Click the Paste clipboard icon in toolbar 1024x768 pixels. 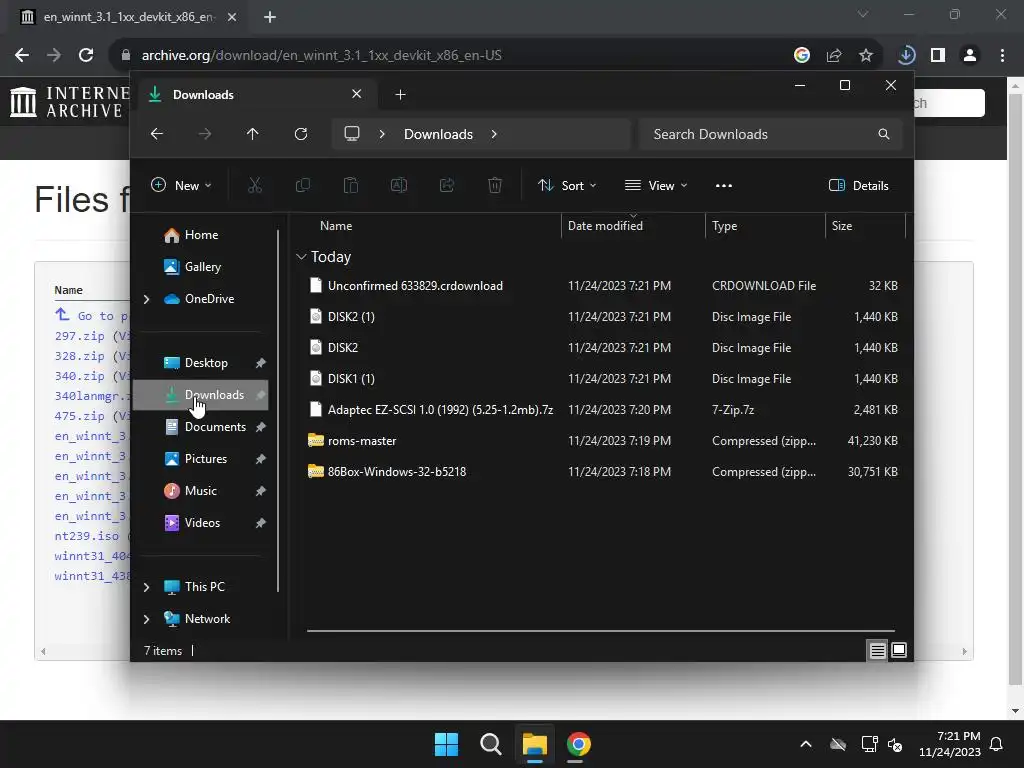click(x=351, y=185)
